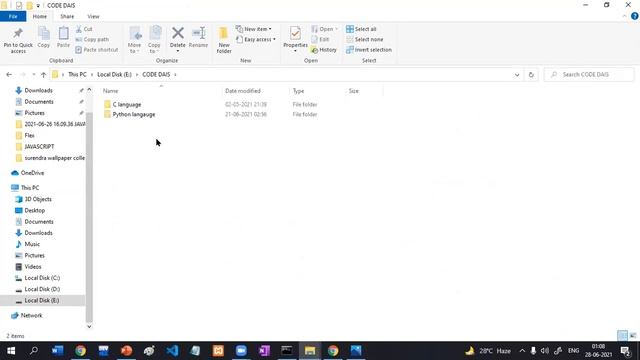This screenshot has width=640, height=360.
Task: Click Invert selection
Action: pyautogui.click(x=369, y=50)
